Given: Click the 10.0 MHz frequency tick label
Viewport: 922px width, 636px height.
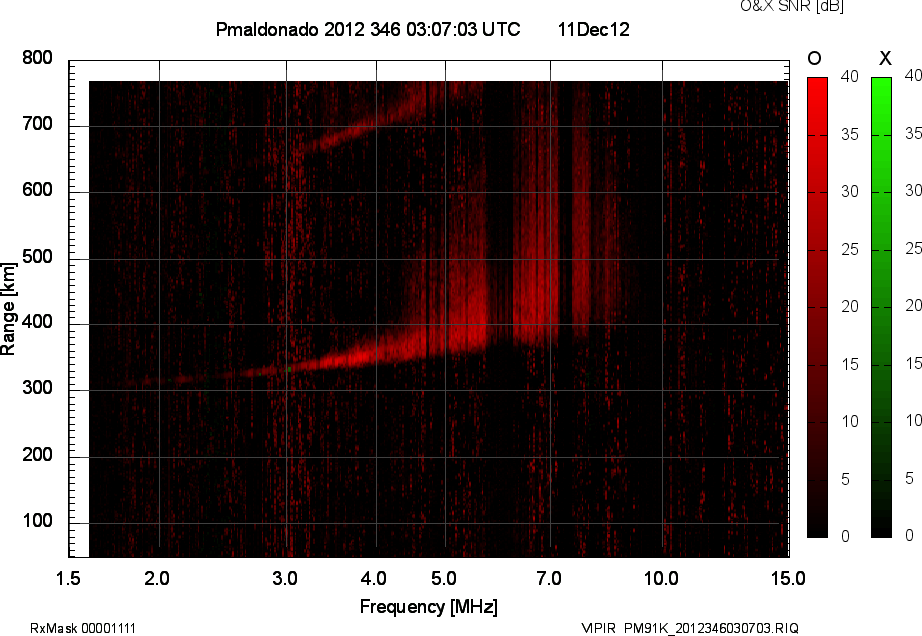Looking at the screenshot, I should (661, 578).
